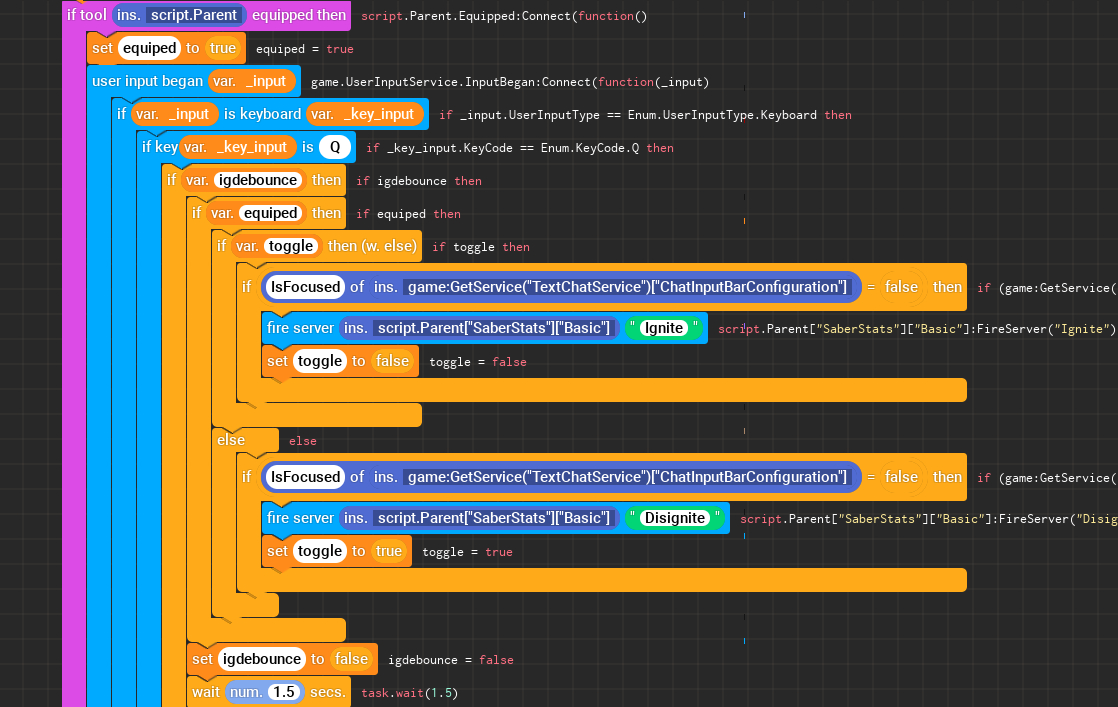
Task: Open the equiped variable pill dropdown
Action: (149, 47)
